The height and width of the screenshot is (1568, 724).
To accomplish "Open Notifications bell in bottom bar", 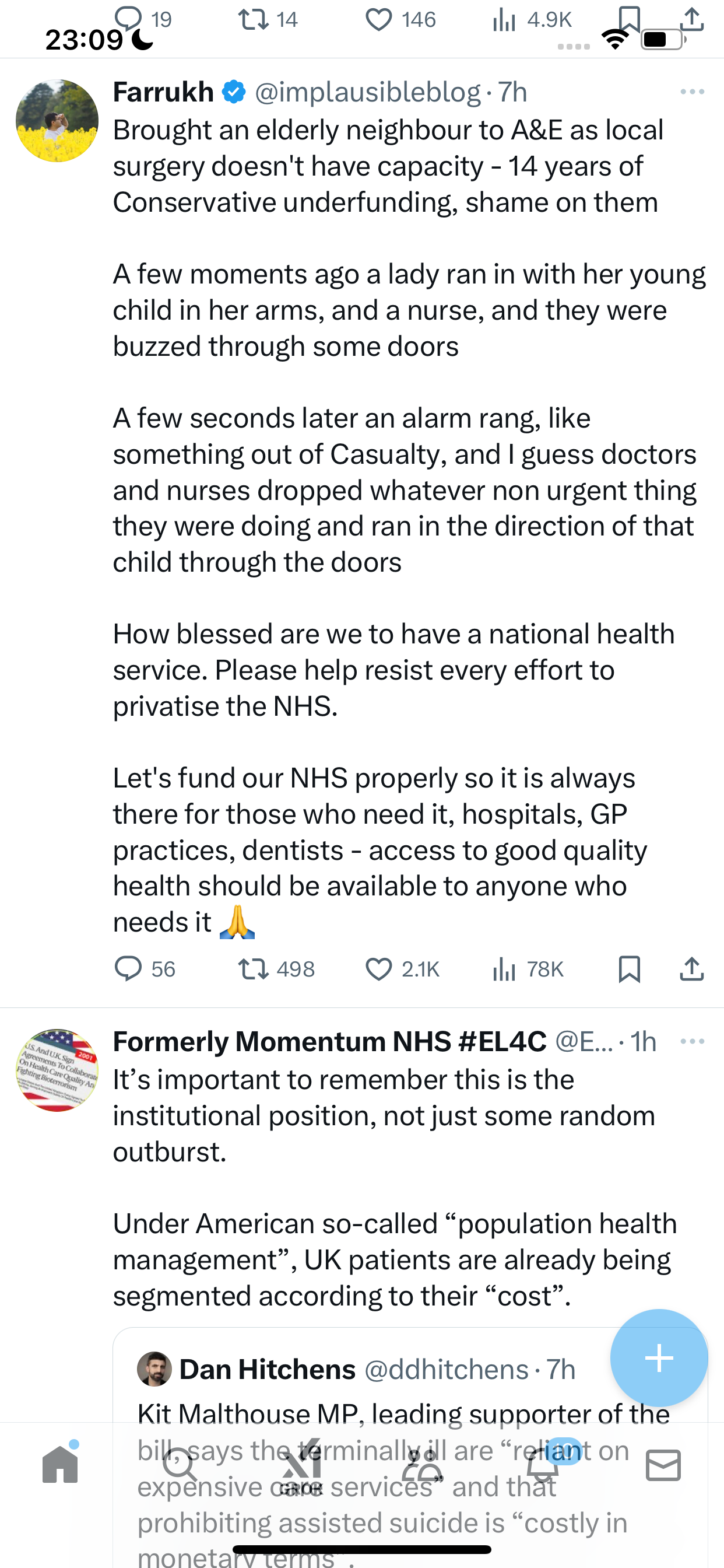I will (x=543, y=1465).
